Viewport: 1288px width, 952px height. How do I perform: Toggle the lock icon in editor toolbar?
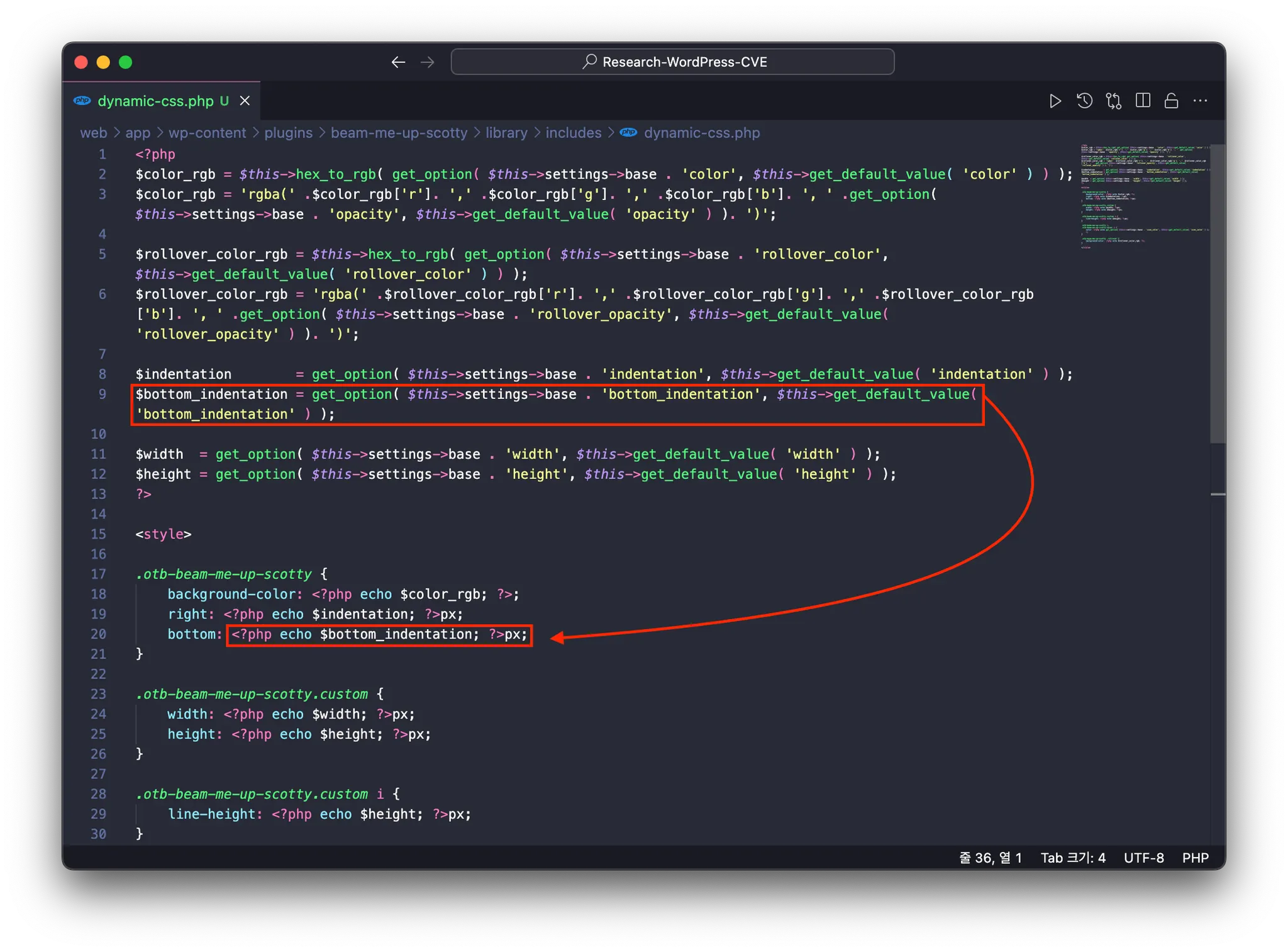1171,101
